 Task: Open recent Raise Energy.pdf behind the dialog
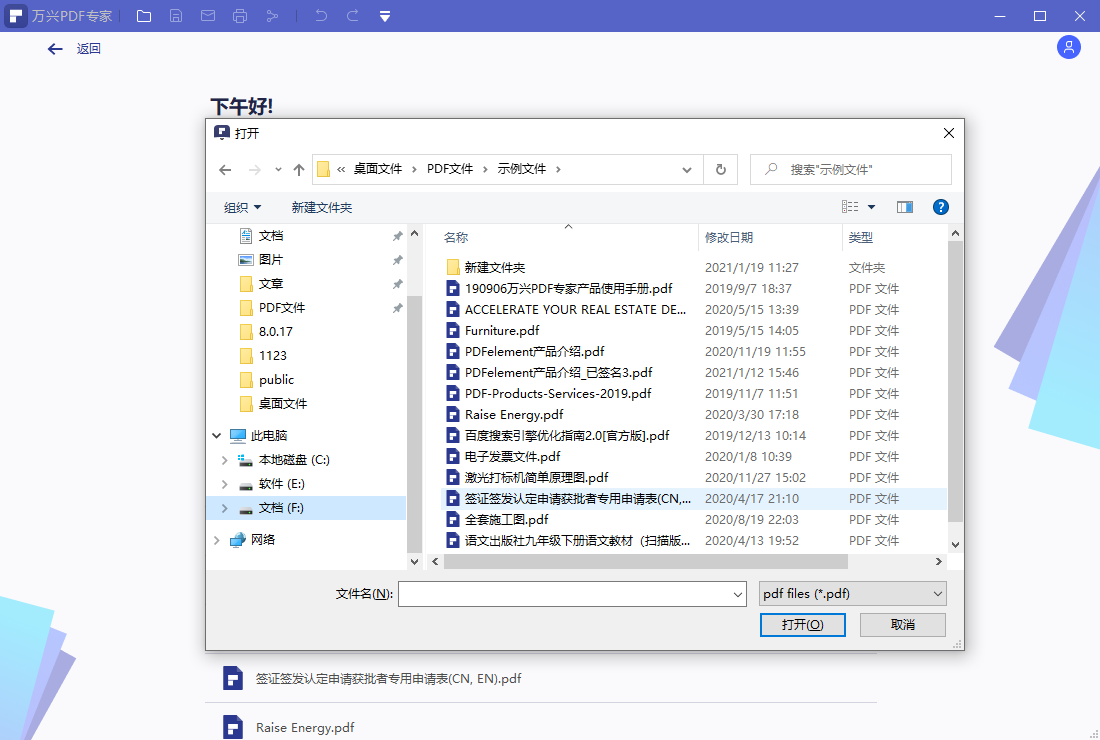pyautogui.click(x=304, y=728)
